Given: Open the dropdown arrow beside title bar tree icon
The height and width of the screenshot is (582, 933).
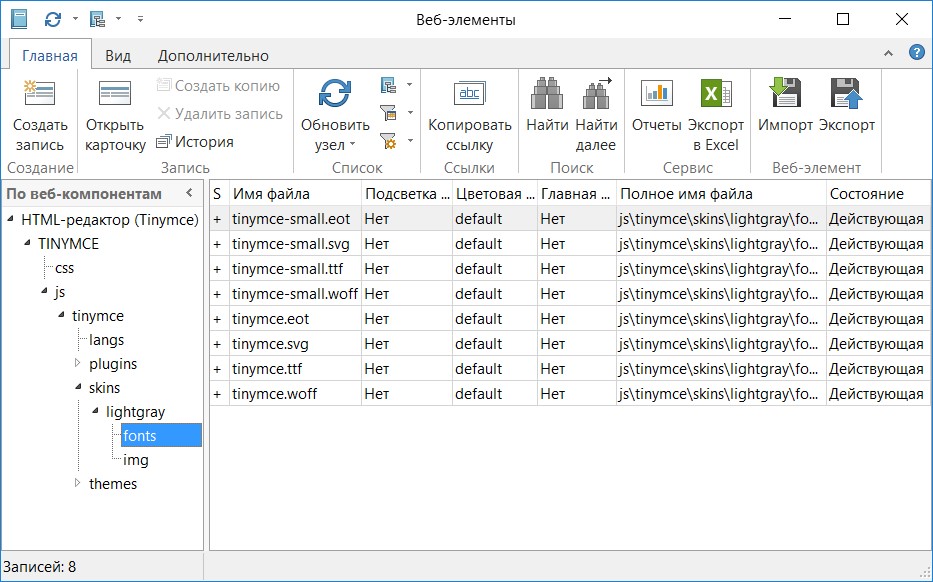Looking at the screenshot, I should click(118, 19).
